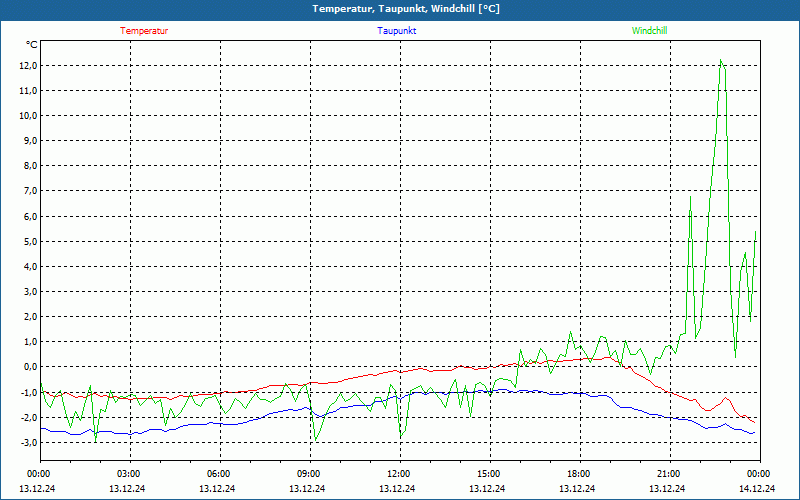This screenshot has width=800, height=500.
Task: Click the 7,0 y-axis value
Action: (30, 191)
